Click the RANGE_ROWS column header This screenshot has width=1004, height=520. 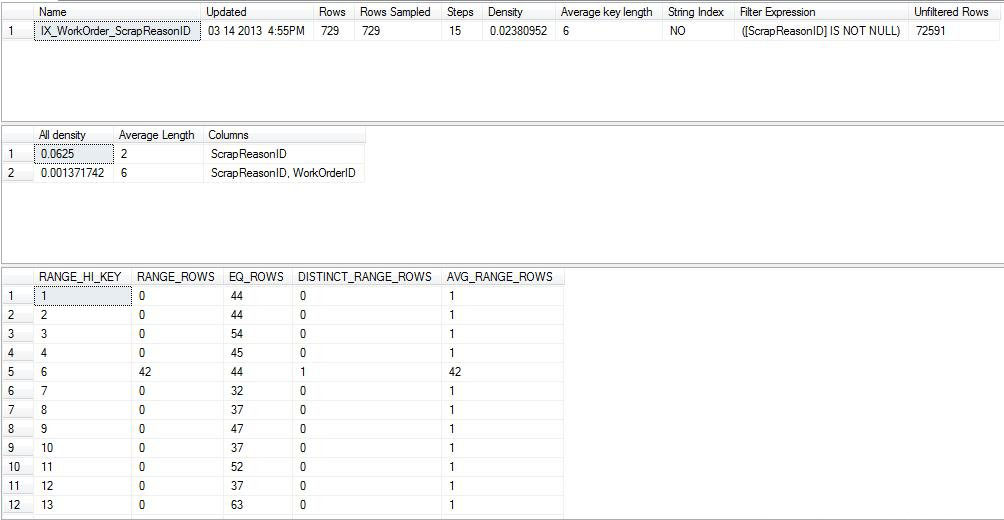[178, 277]
